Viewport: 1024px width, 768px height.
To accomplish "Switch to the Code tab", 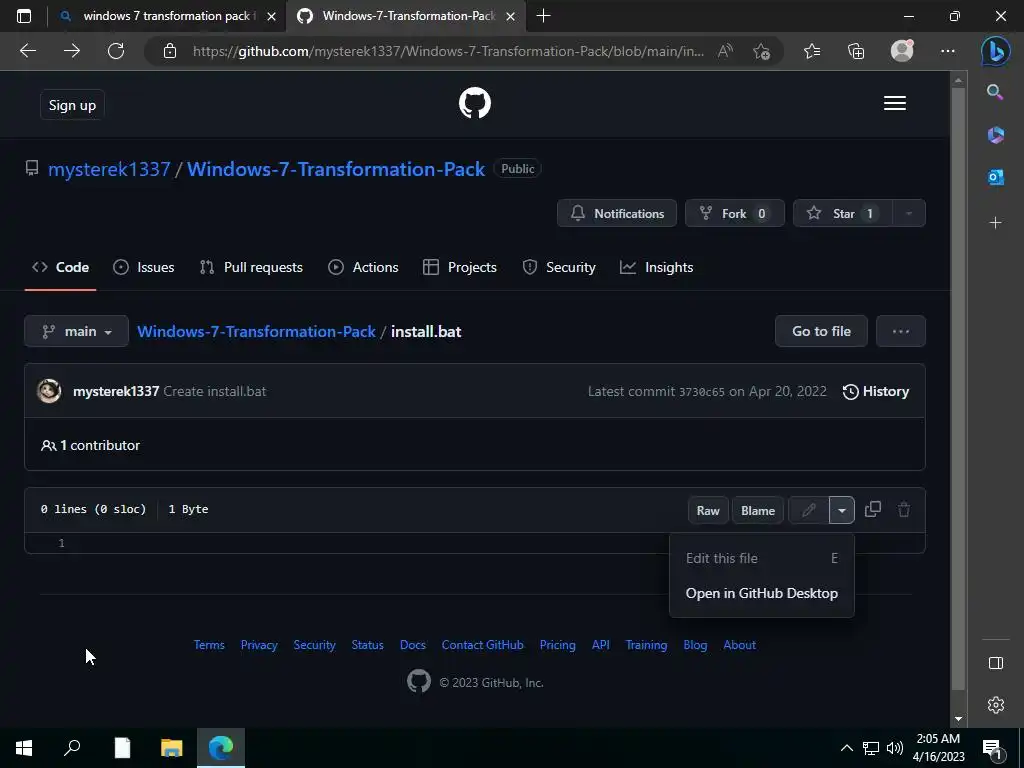I will (61, 267).
